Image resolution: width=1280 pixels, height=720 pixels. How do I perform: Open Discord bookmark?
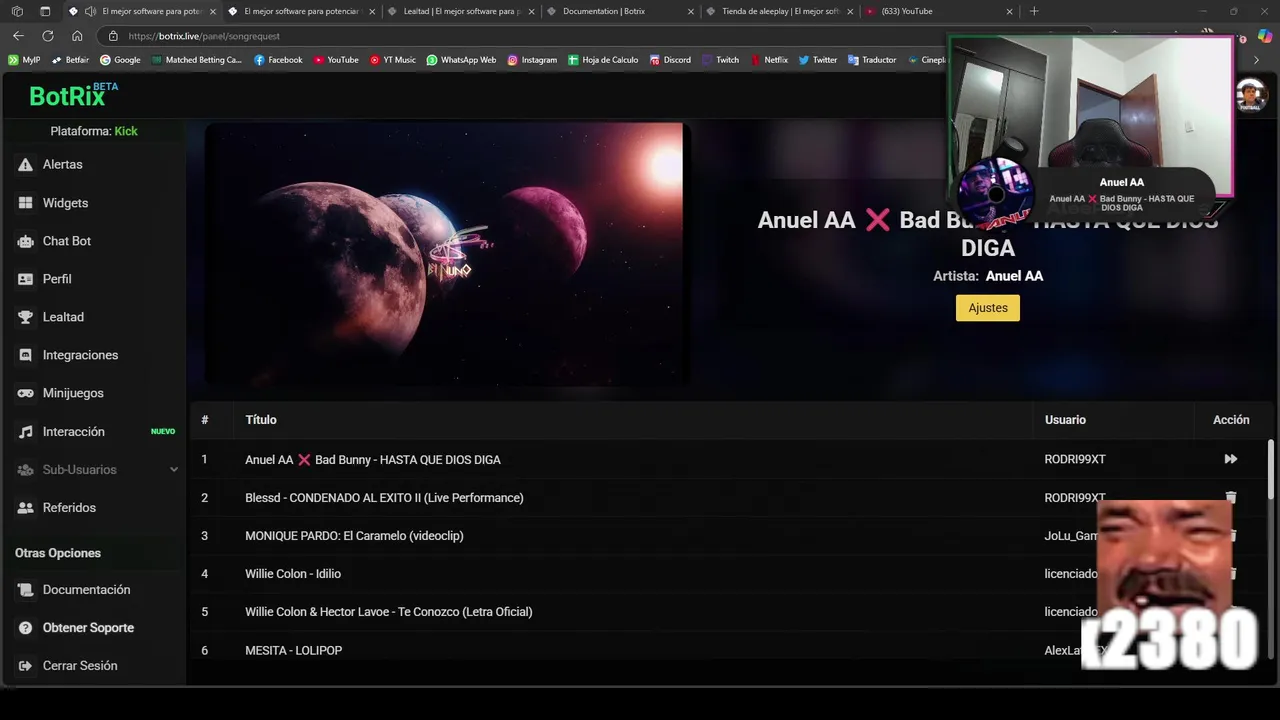point(670,60)
